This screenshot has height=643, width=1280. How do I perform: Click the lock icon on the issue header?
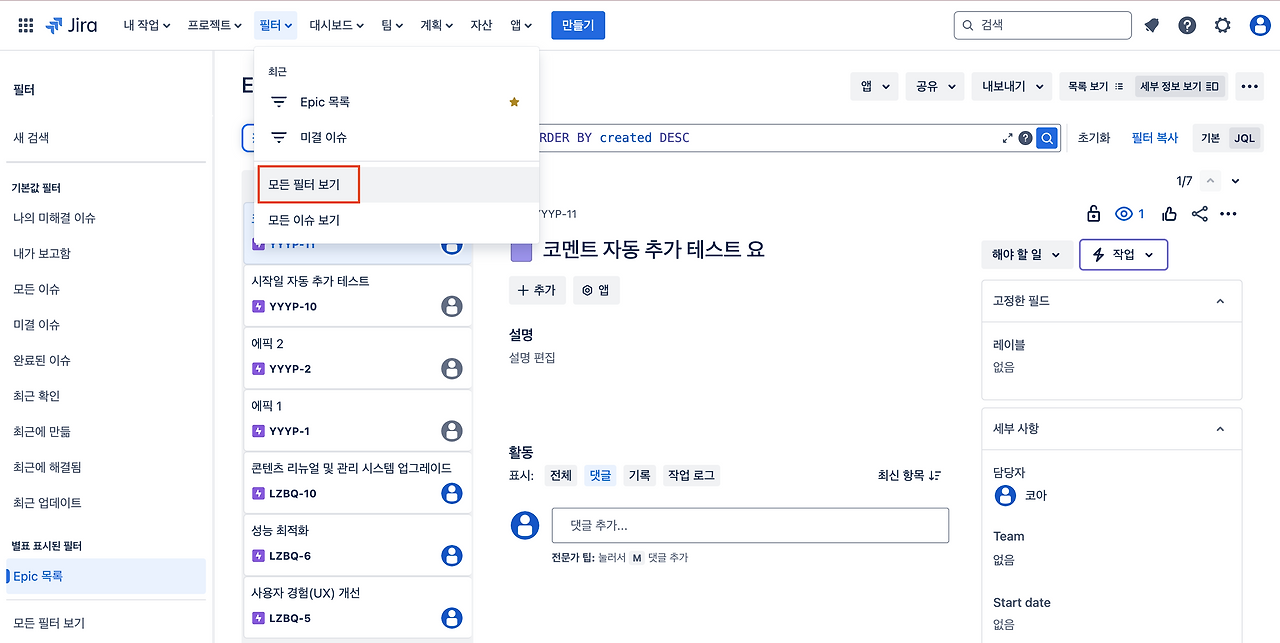1094,213
